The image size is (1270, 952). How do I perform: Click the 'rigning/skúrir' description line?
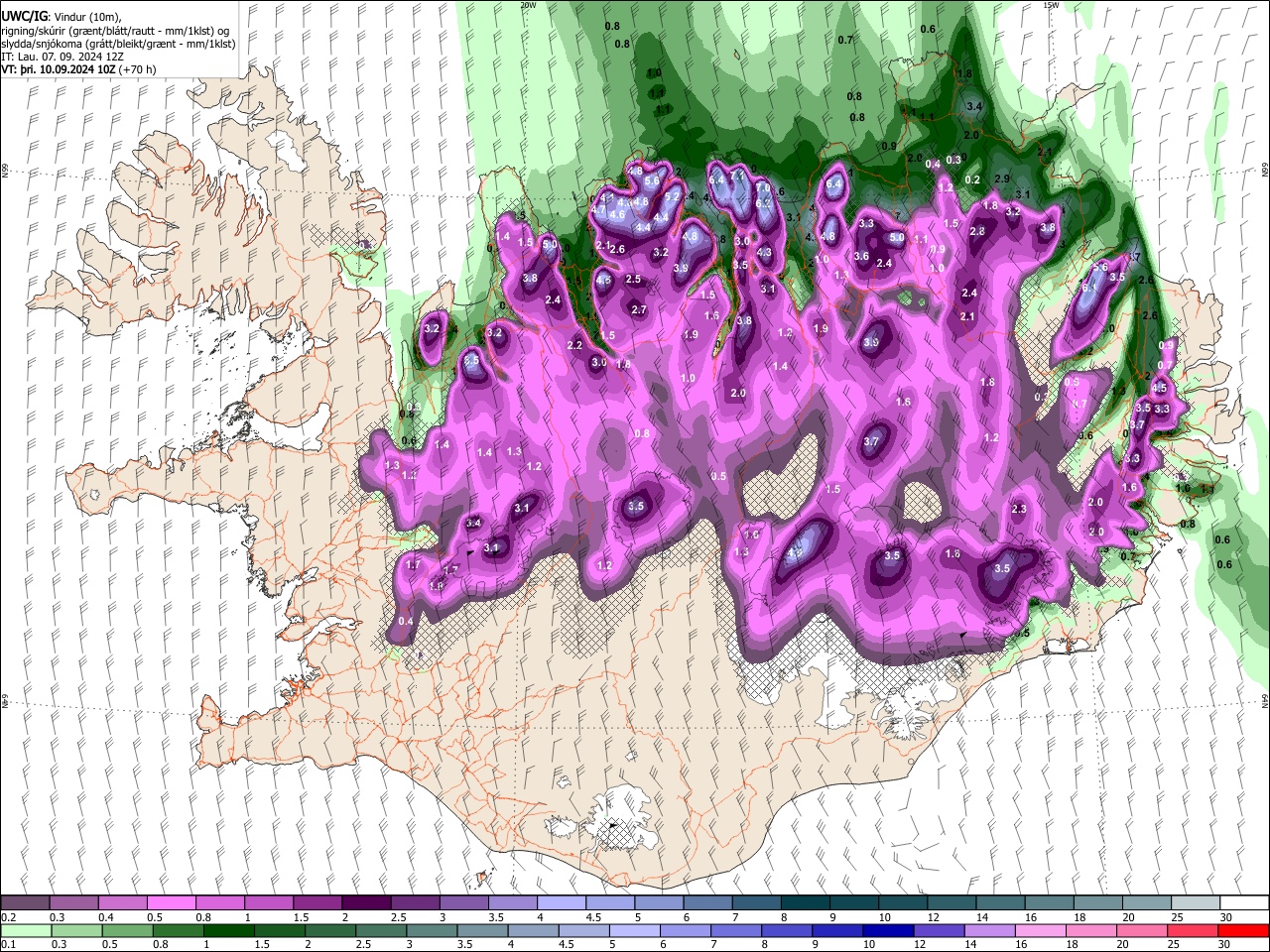[x=115, y=31]
